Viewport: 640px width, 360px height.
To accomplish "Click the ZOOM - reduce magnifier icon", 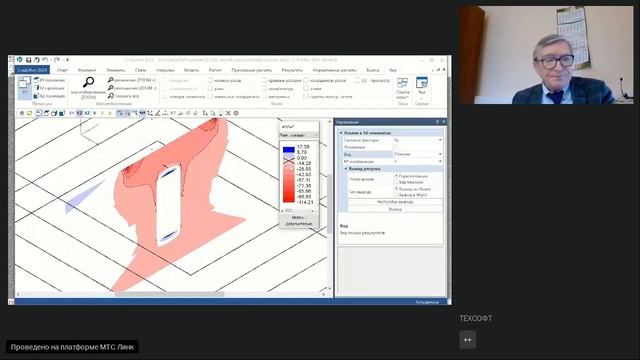I will coord(110,88).
